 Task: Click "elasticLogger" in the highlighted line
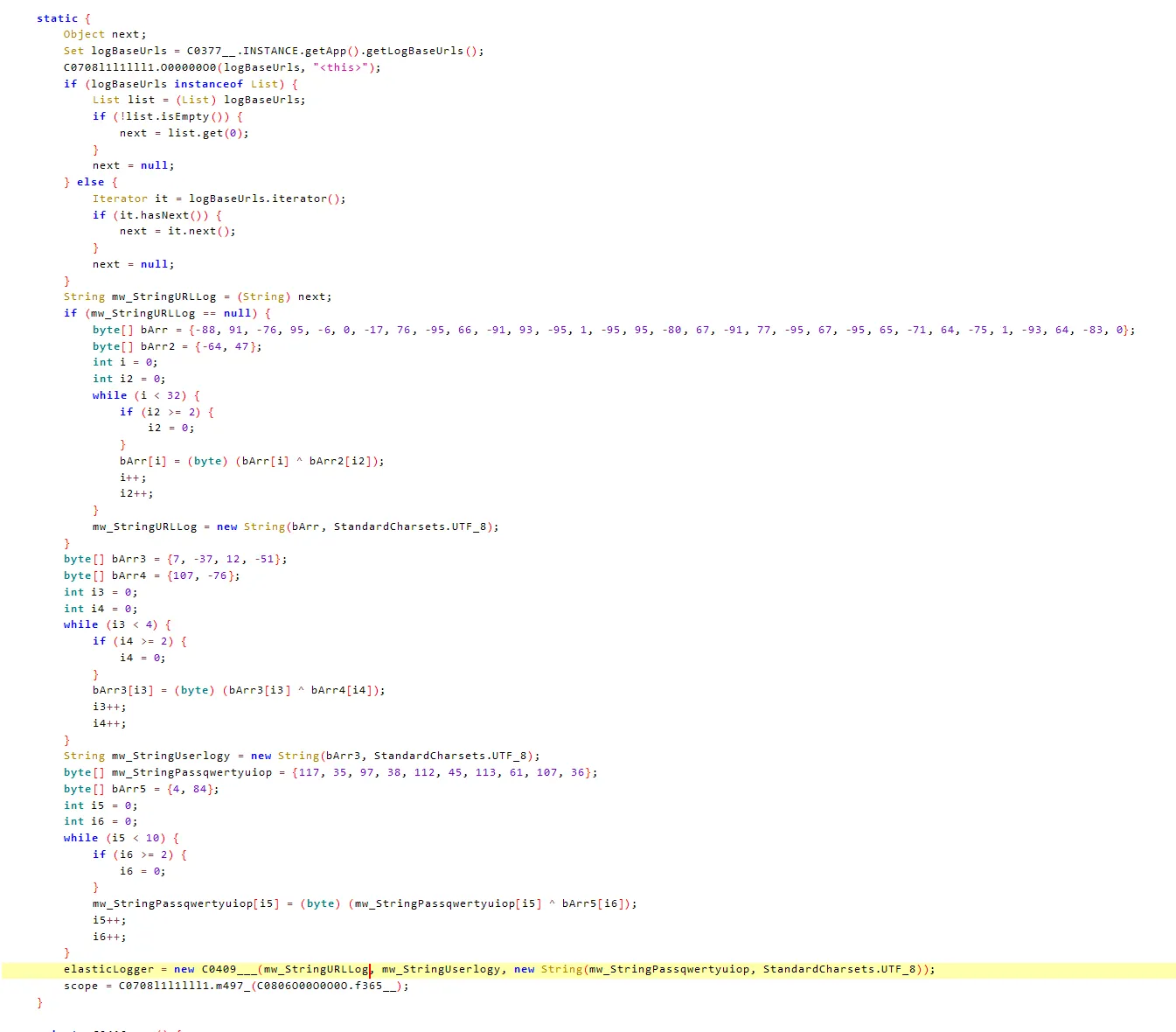(108, 969)
